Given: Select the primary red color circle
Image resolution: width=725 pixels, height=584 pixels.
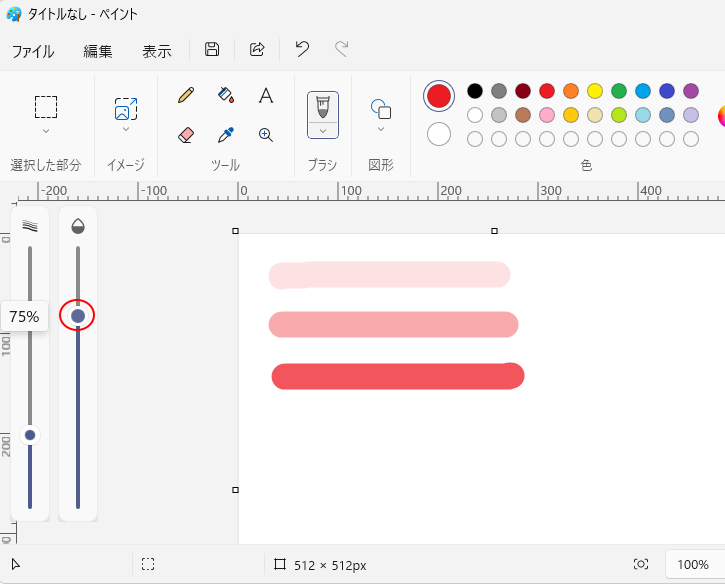Looking at the screenshot, I should point(439,96).
